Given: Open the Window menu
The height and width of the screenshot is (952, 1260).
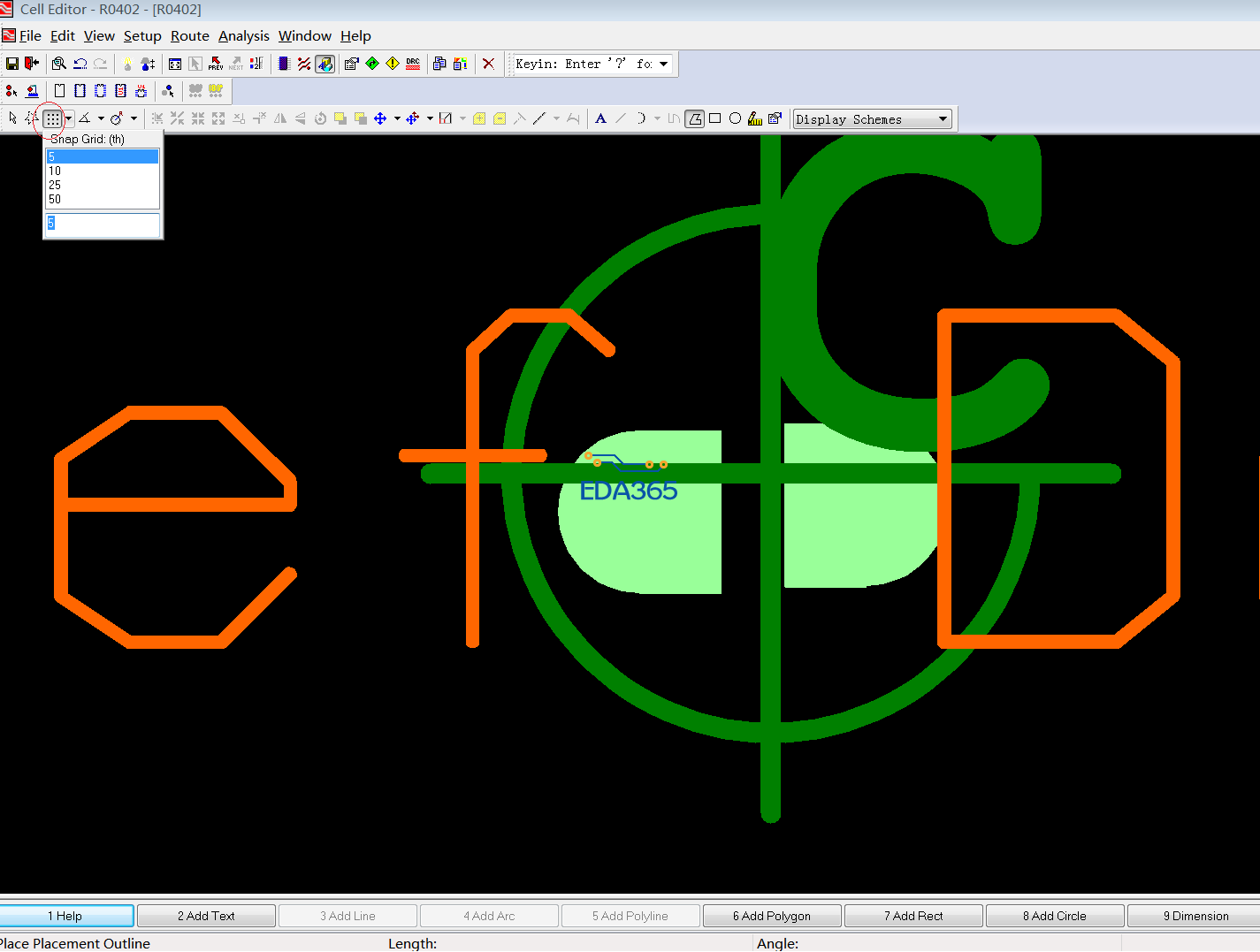Looking at the screenshot, I should [x=305, y=35].
